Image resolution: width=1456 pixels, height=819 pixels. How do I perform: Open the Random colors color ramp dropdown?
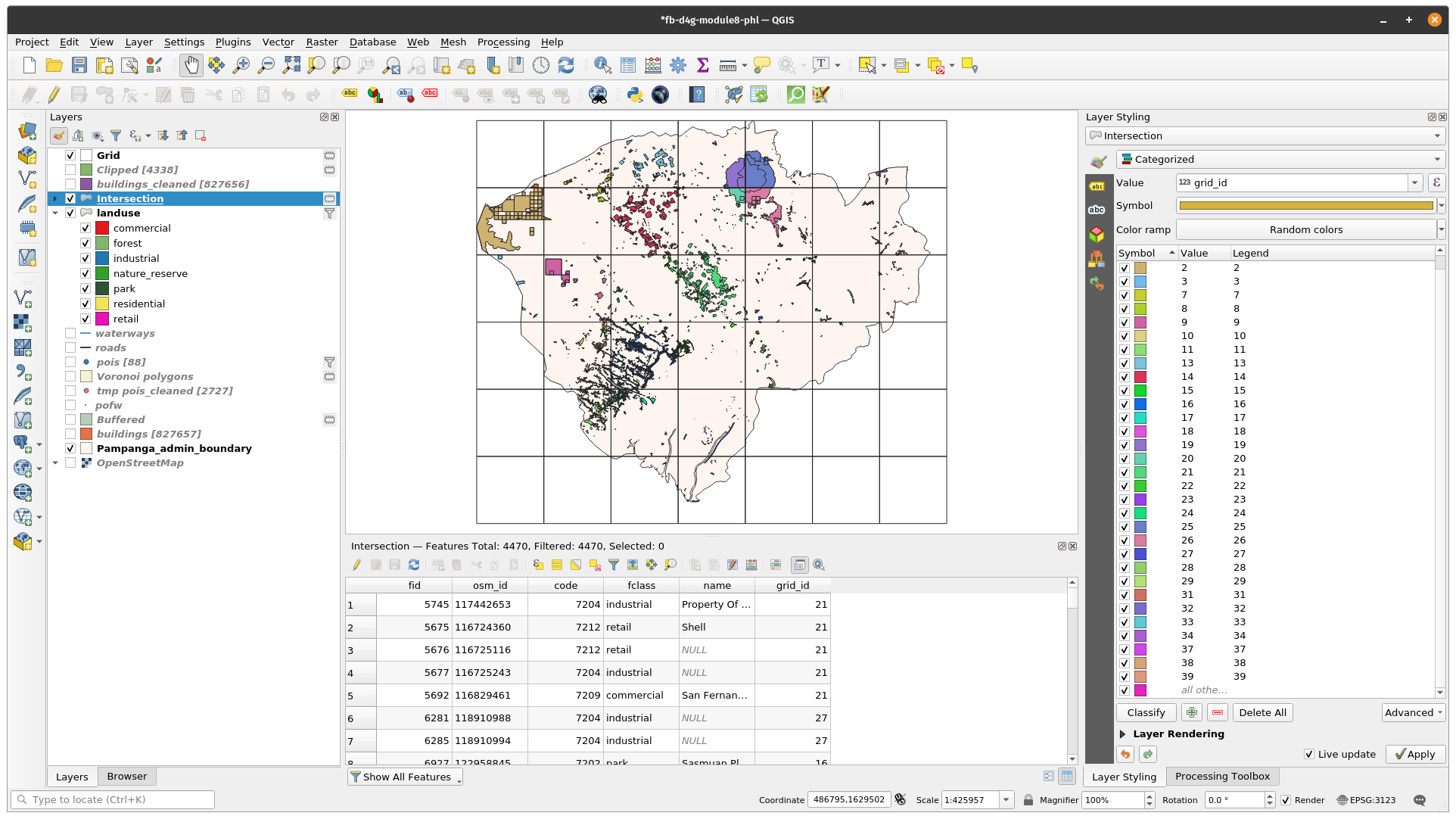tap(1441, 229)
